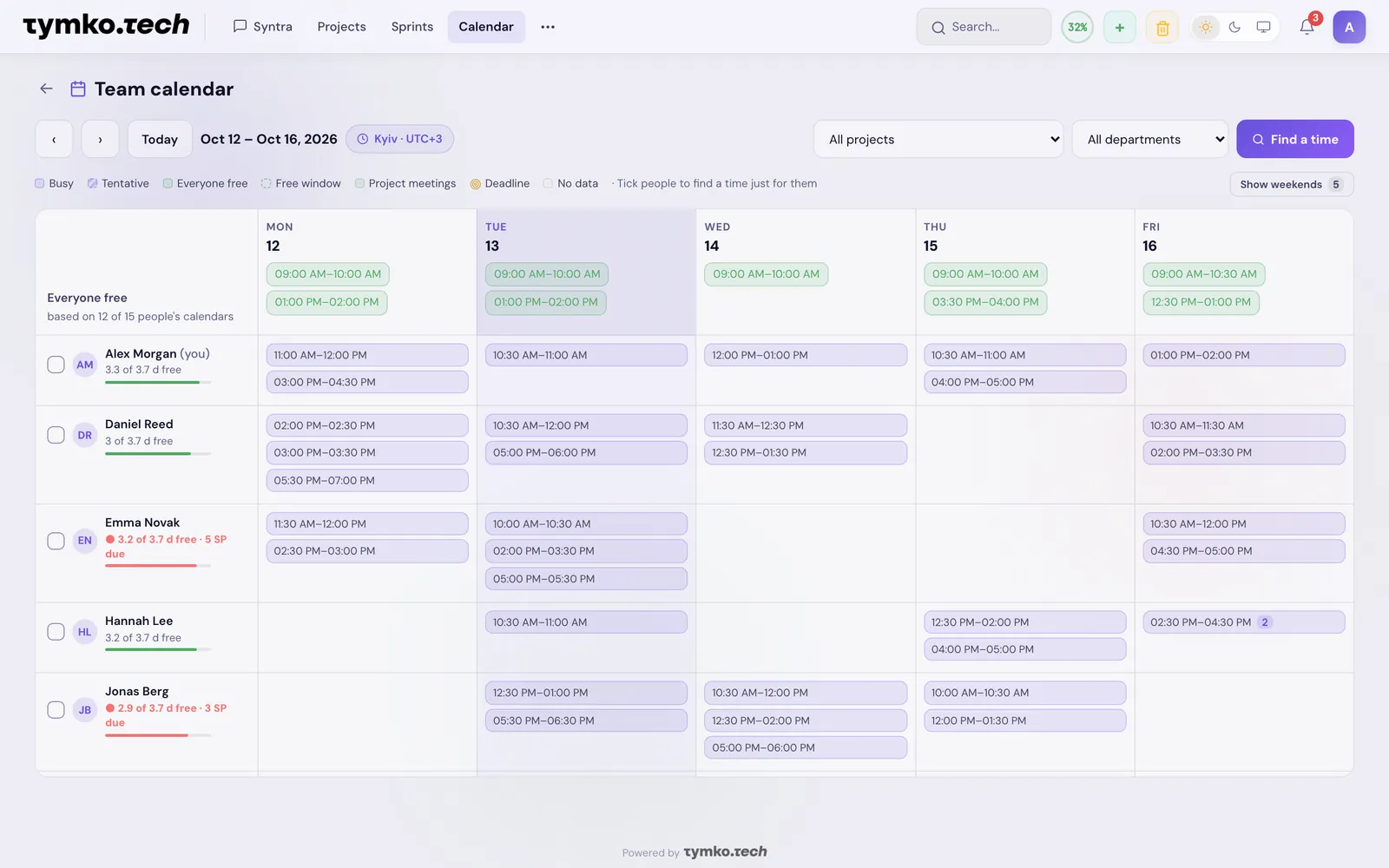The height and width of the screenshot is (868, 1389).
Task: Open the Syntra tab
Action: tap(262, 27)
